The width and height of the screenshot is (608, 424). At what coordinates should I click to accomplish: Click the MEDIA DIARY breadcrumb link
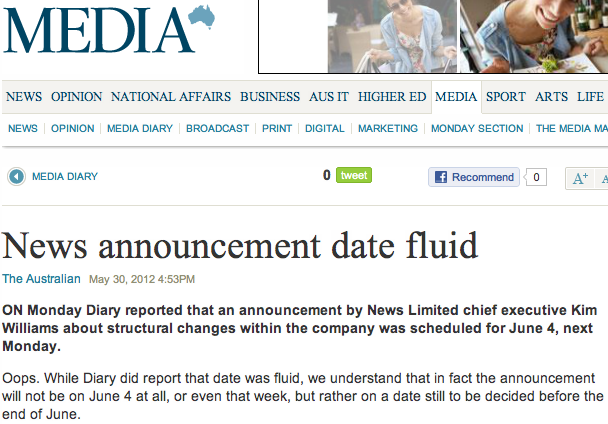pos(65,177)
